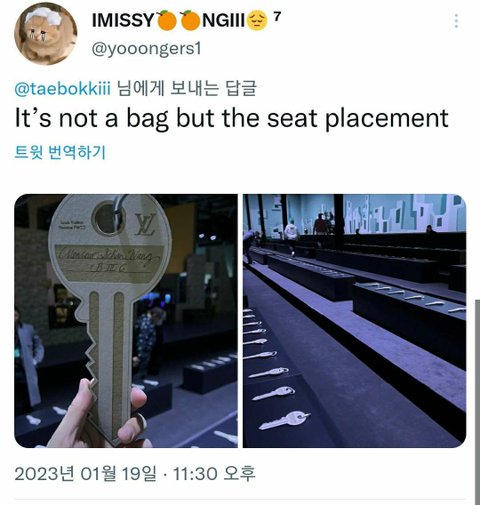
Task: Open the @yooongers1 handle
Action: (146, 49)
